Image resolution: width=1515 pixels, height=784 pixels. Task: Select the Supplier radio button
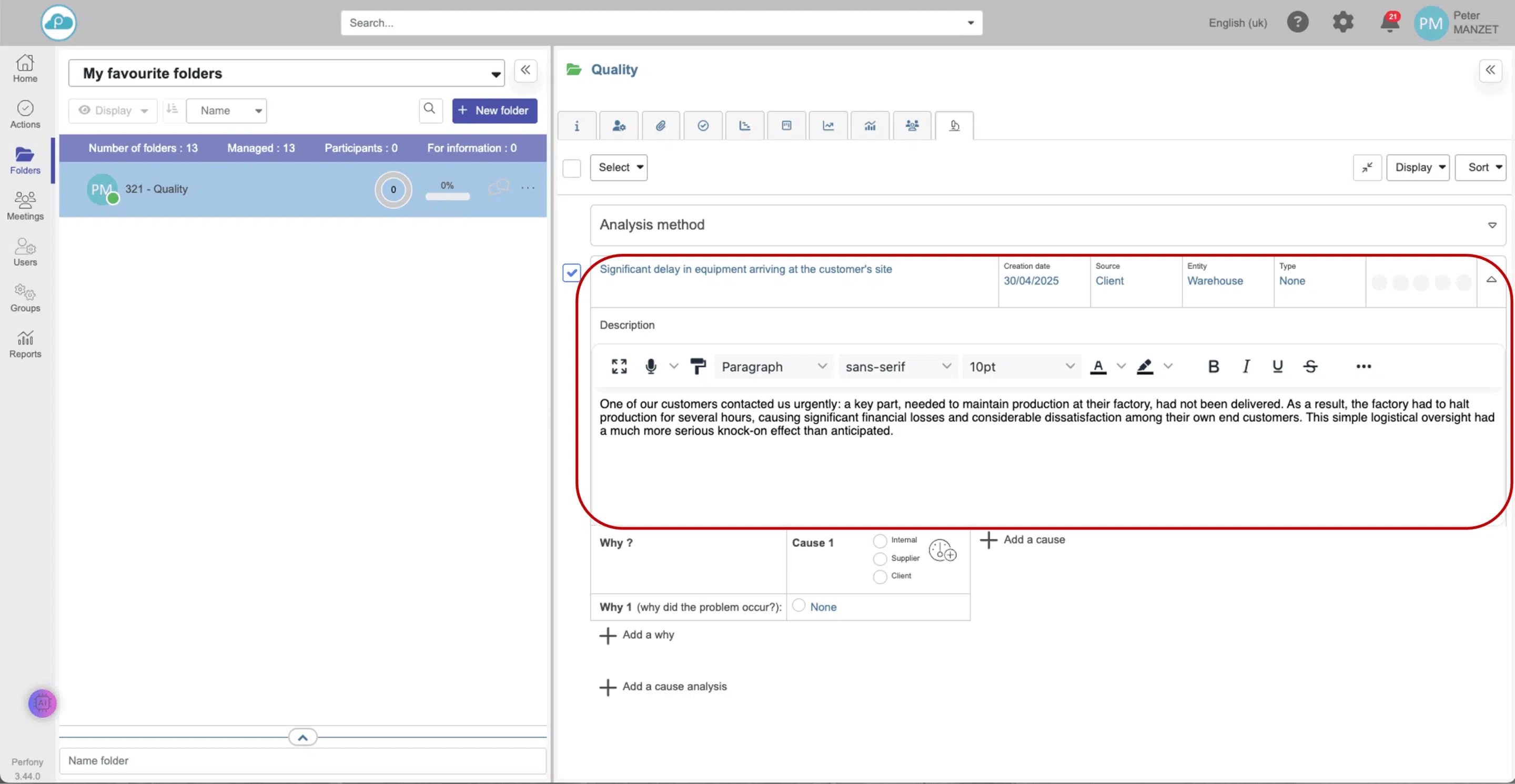click(880, 558)
